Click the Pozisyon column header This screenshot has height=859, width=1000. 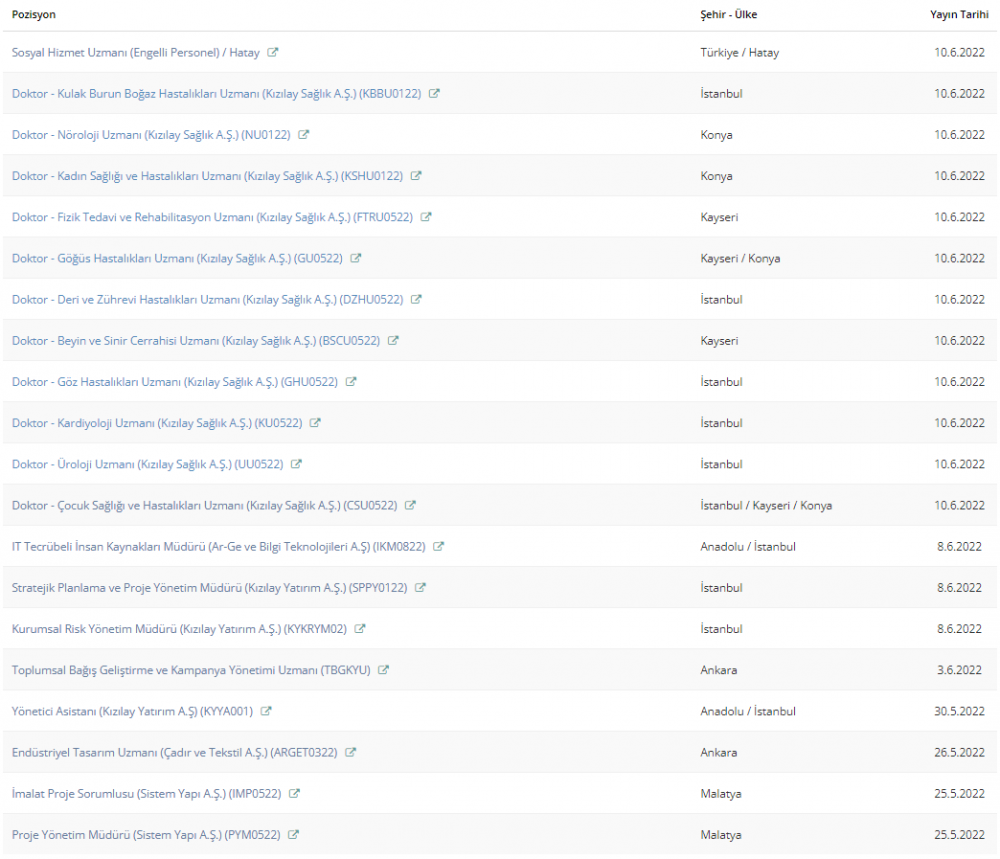click(x=34, y=15)
